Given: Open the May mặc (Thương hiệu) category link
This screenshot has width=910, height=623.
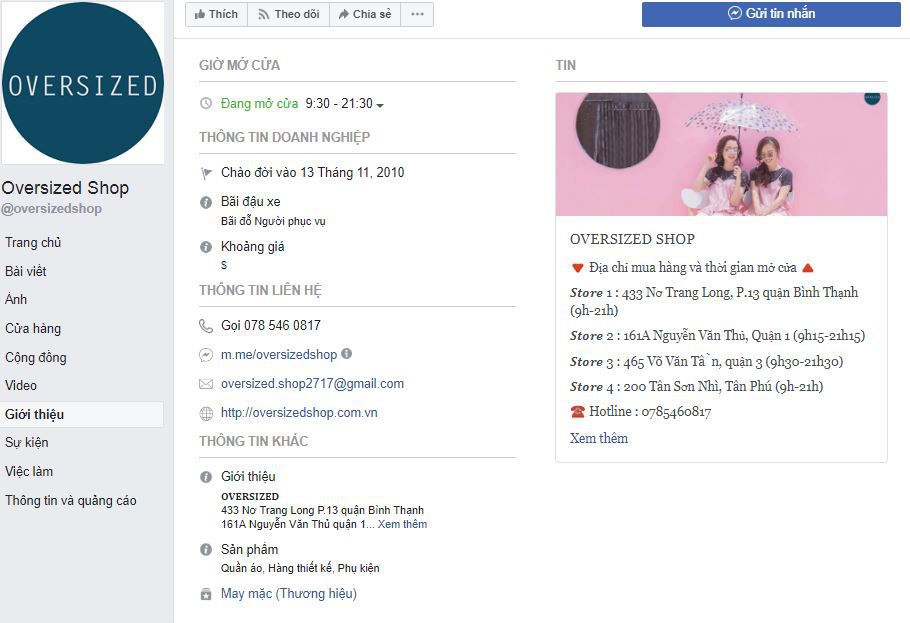Looking at the screenshot, I should 288,593.
